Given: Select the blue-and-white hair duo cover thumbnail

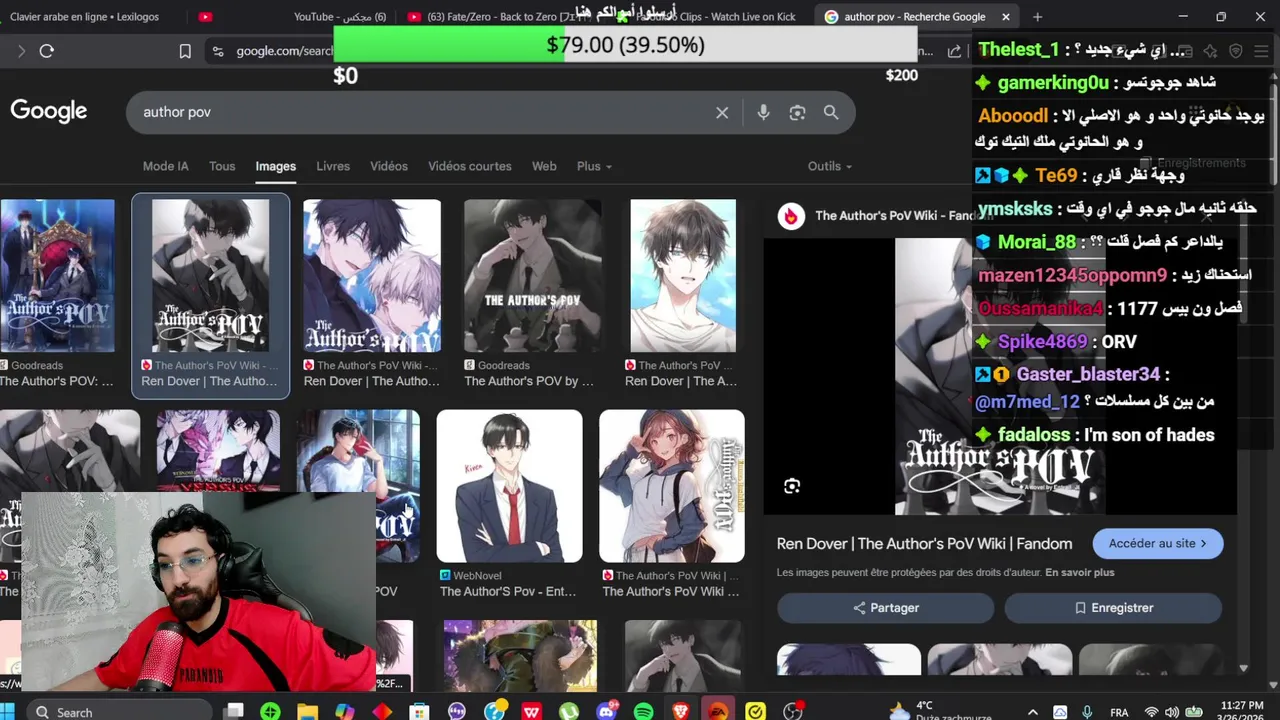Looking at the screenshot, I should tap(372, 276).
